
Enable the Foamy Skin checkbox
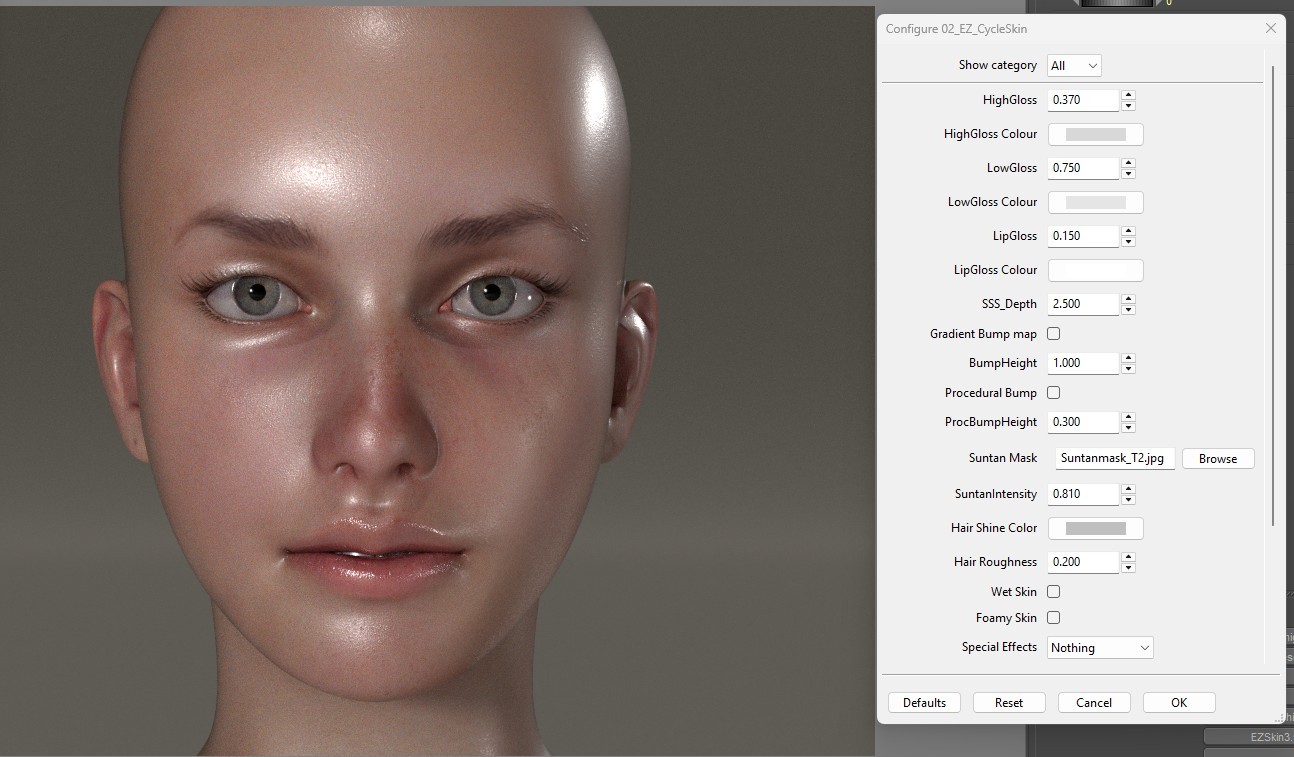pos(1053,617)
